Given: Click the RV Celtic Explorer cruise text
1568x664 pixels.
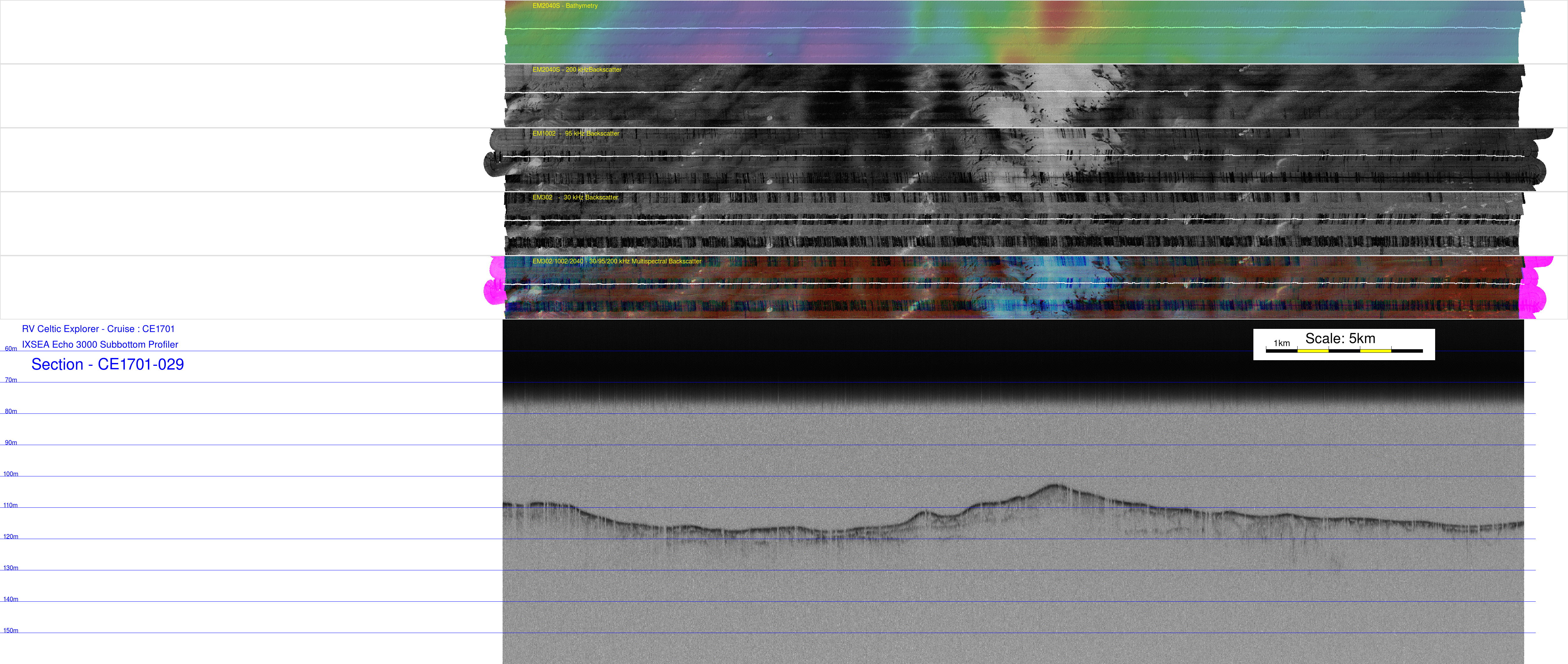Looking at the screenshot, I should coord(98,329).
